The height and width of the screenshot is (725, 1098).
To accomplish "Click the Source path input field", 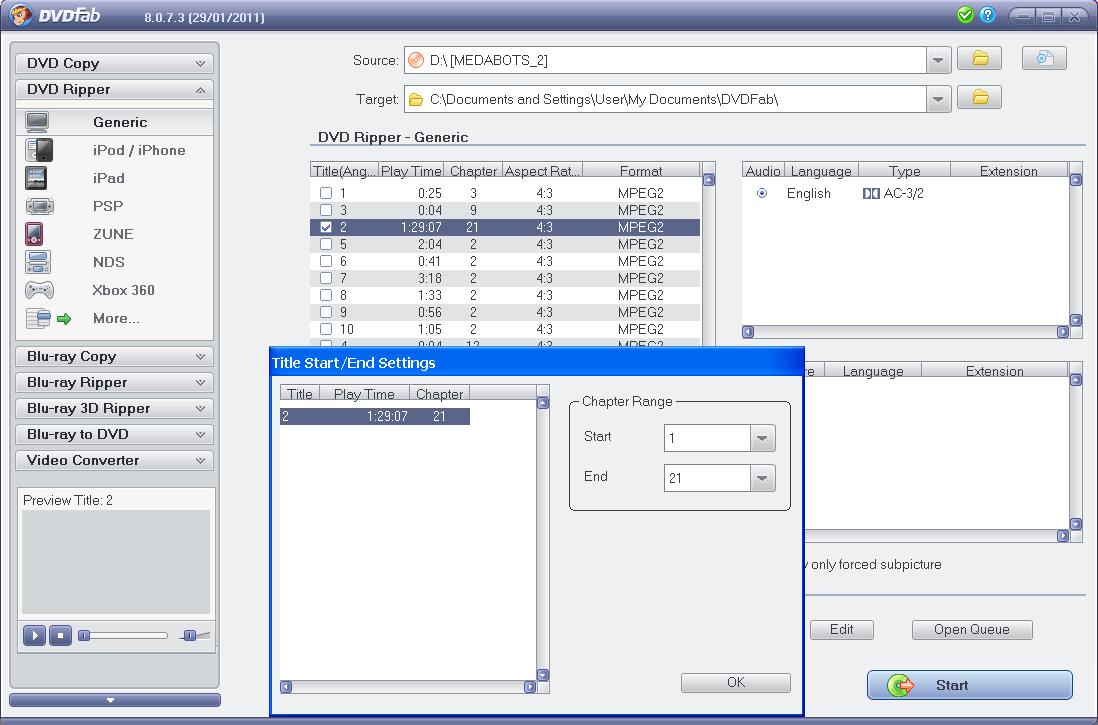I will pos(665,60).
